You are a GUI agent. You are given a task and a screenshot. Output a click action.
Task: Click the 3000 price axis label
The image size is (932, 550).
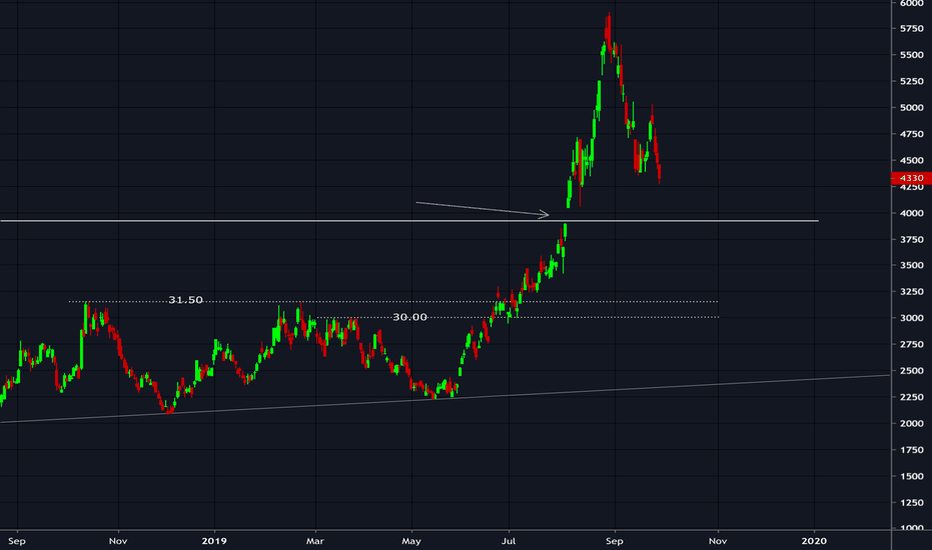(x=912, y=318)
